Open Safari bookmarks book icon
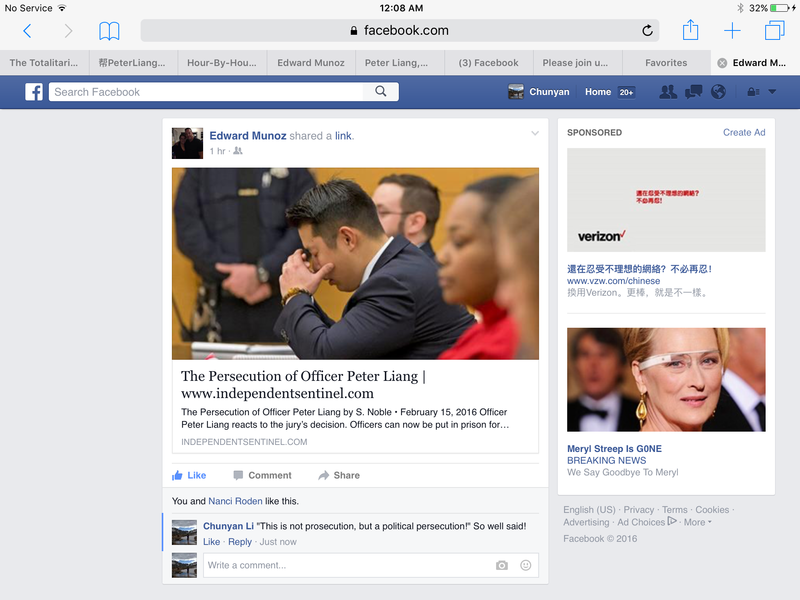The image size is (800, 600). 109,31
